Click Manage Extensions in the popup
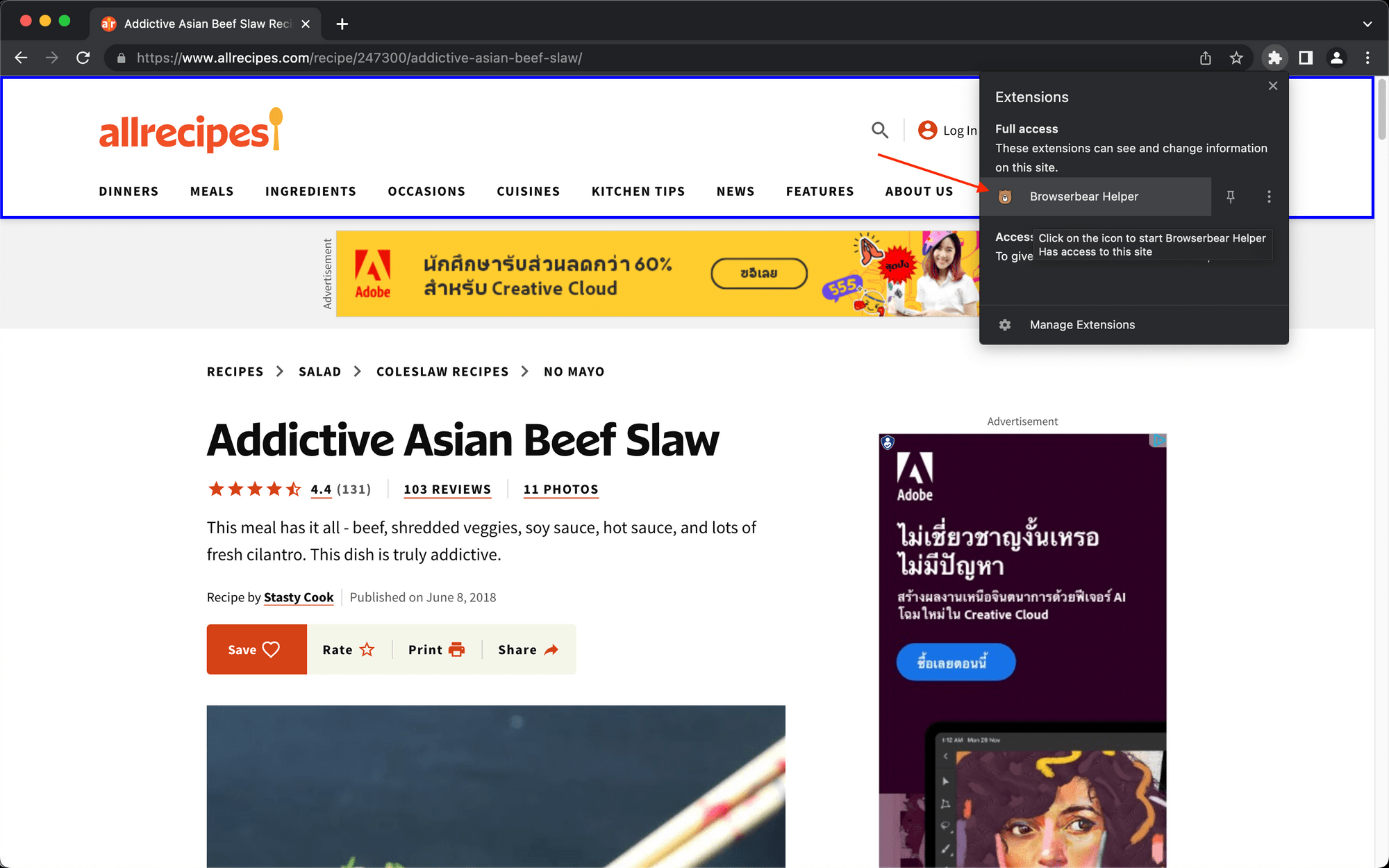The height and width of the screenshot is (868, 1389). pos(1082,324)
